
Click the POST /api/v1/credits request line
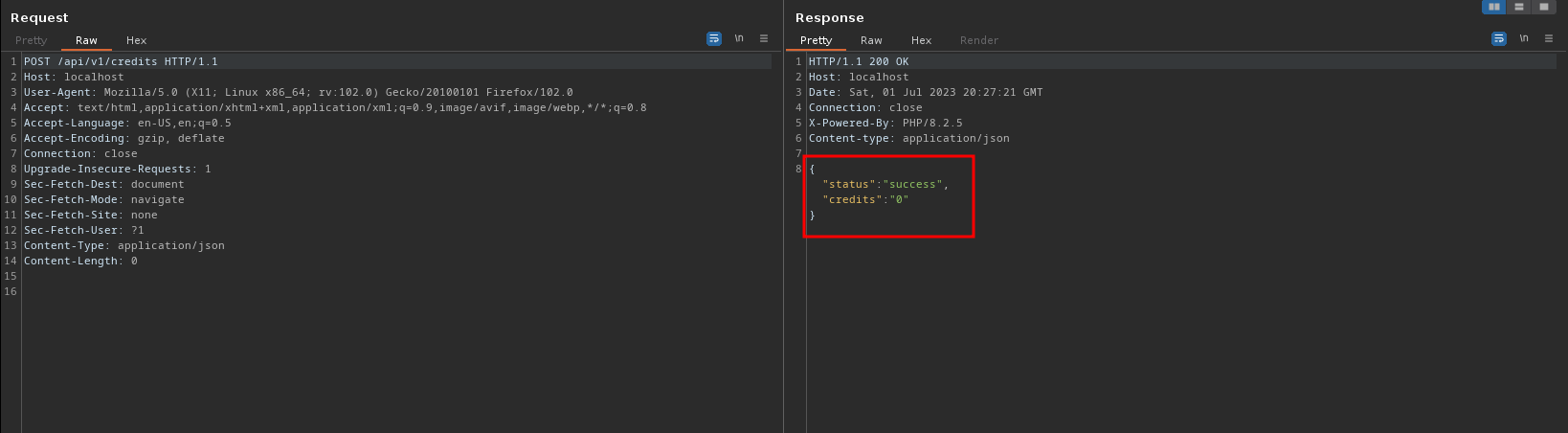point(121,61)
